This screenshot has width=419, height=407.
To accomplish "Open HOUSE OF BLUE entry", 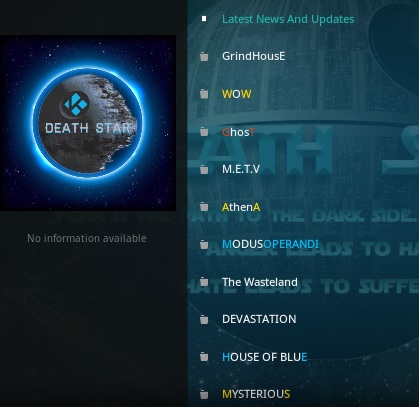I will click(x=265, y=357).
